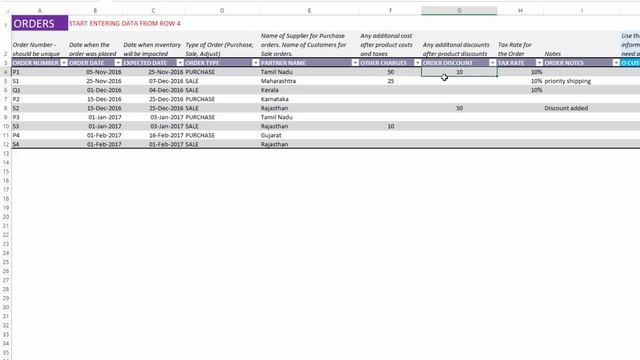Image resolution: width=640 pixels, height=360 pixels.
Task: Select expected date 07-Dec-2016 cell
Action: pyautogui.click(x=153, y=81)
